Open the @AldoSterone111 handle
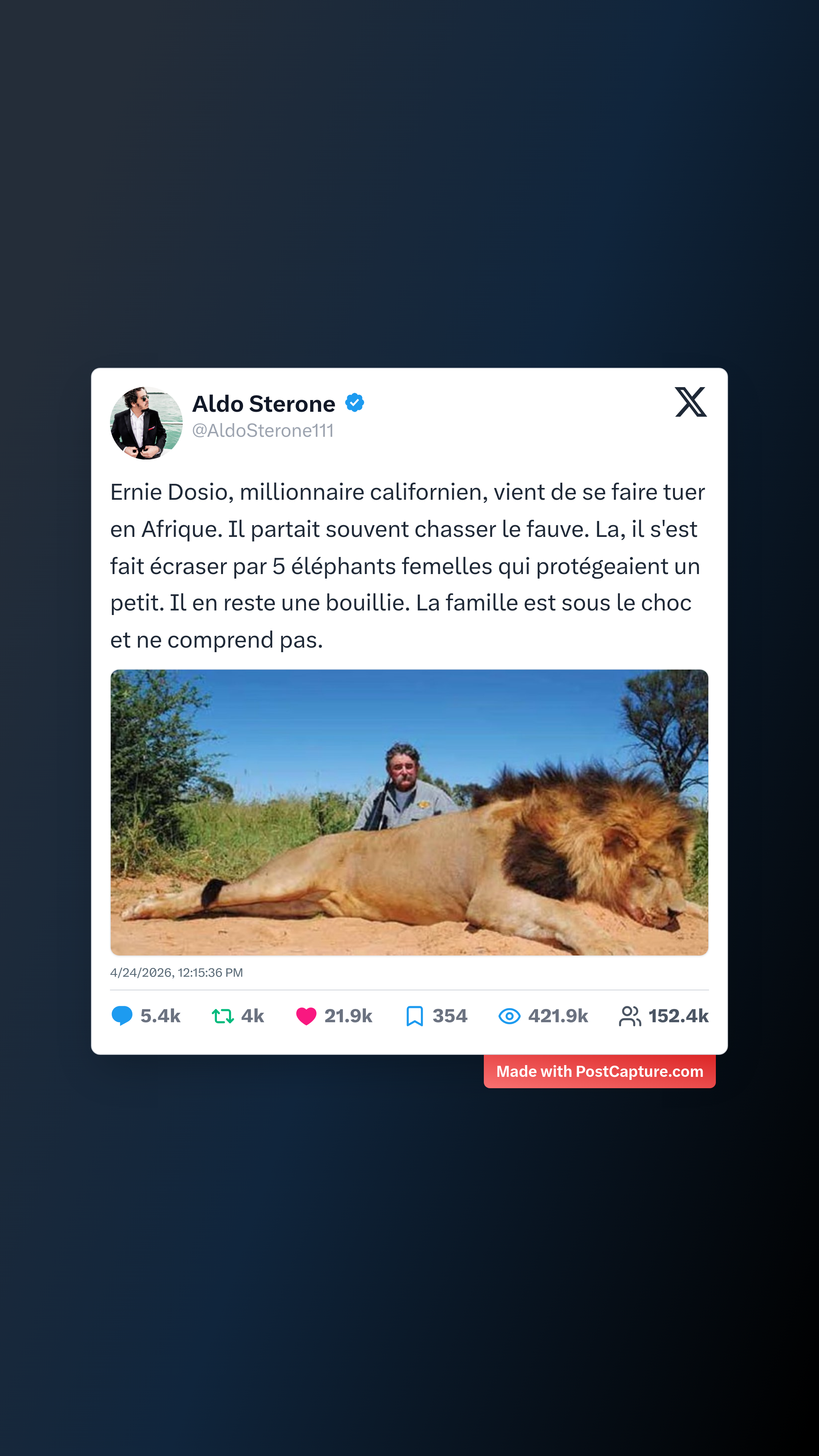 click(x=263, y=431)
